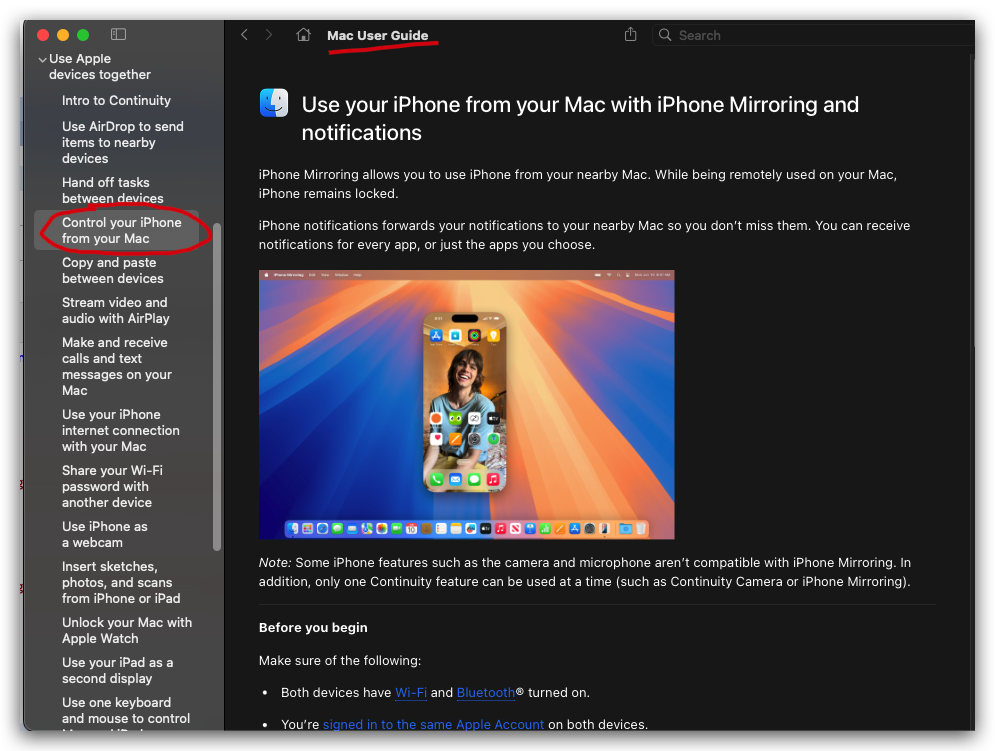Image resolution: width=995 pixels, height=751 pixels.
Task: Open Stream video and audio with AirPlay
Action: pos(115,310)
